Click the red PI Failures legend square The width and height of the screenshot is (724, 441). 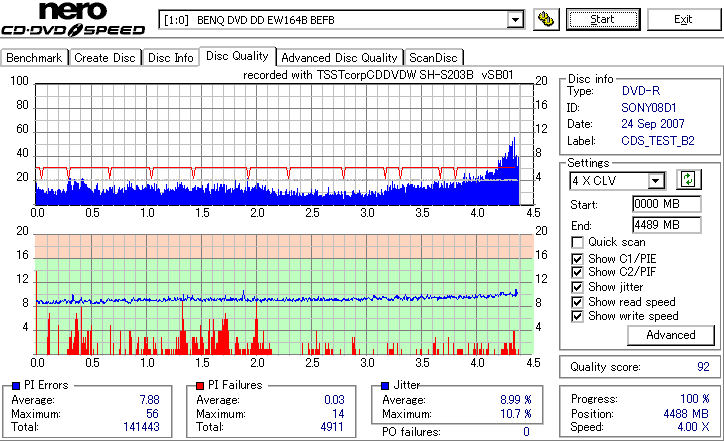200,386
